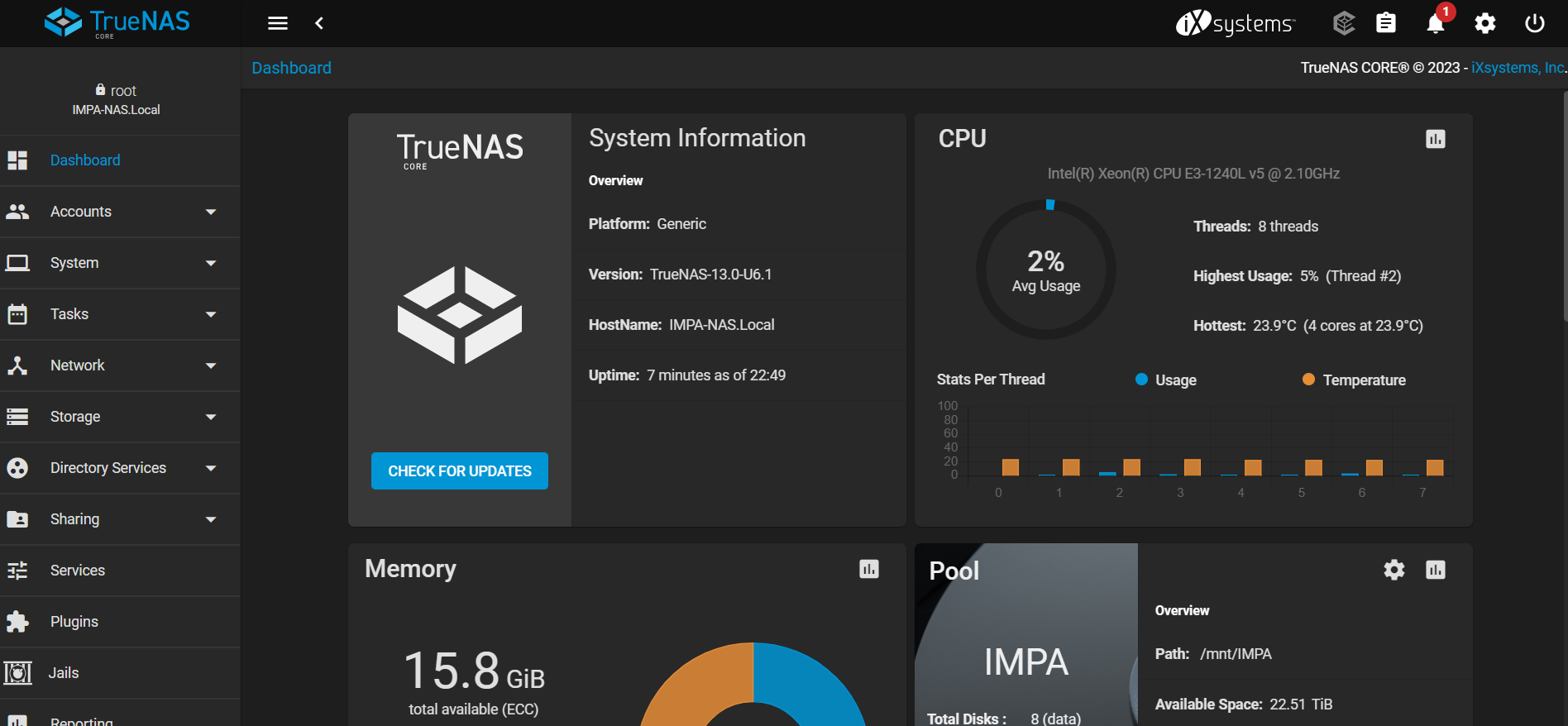Open the Services menu item

click(x=78, y=571)
